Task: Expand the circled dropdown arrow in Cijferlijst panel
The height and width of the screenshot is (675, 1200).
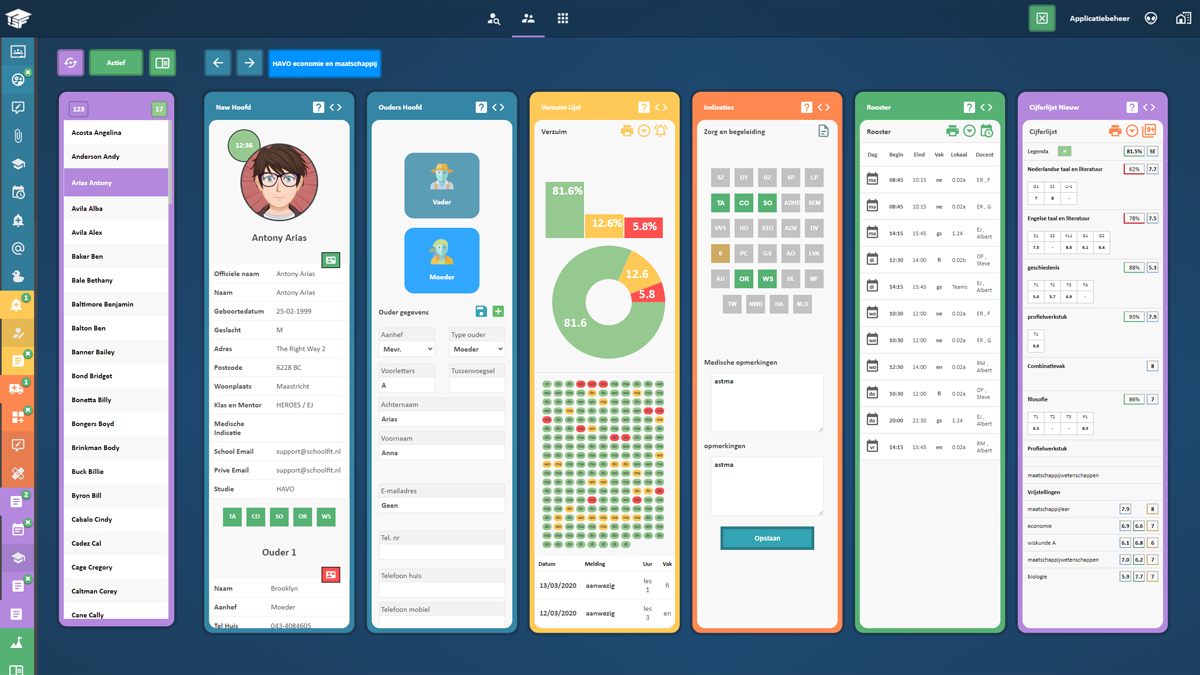Action: [1132, 131]
